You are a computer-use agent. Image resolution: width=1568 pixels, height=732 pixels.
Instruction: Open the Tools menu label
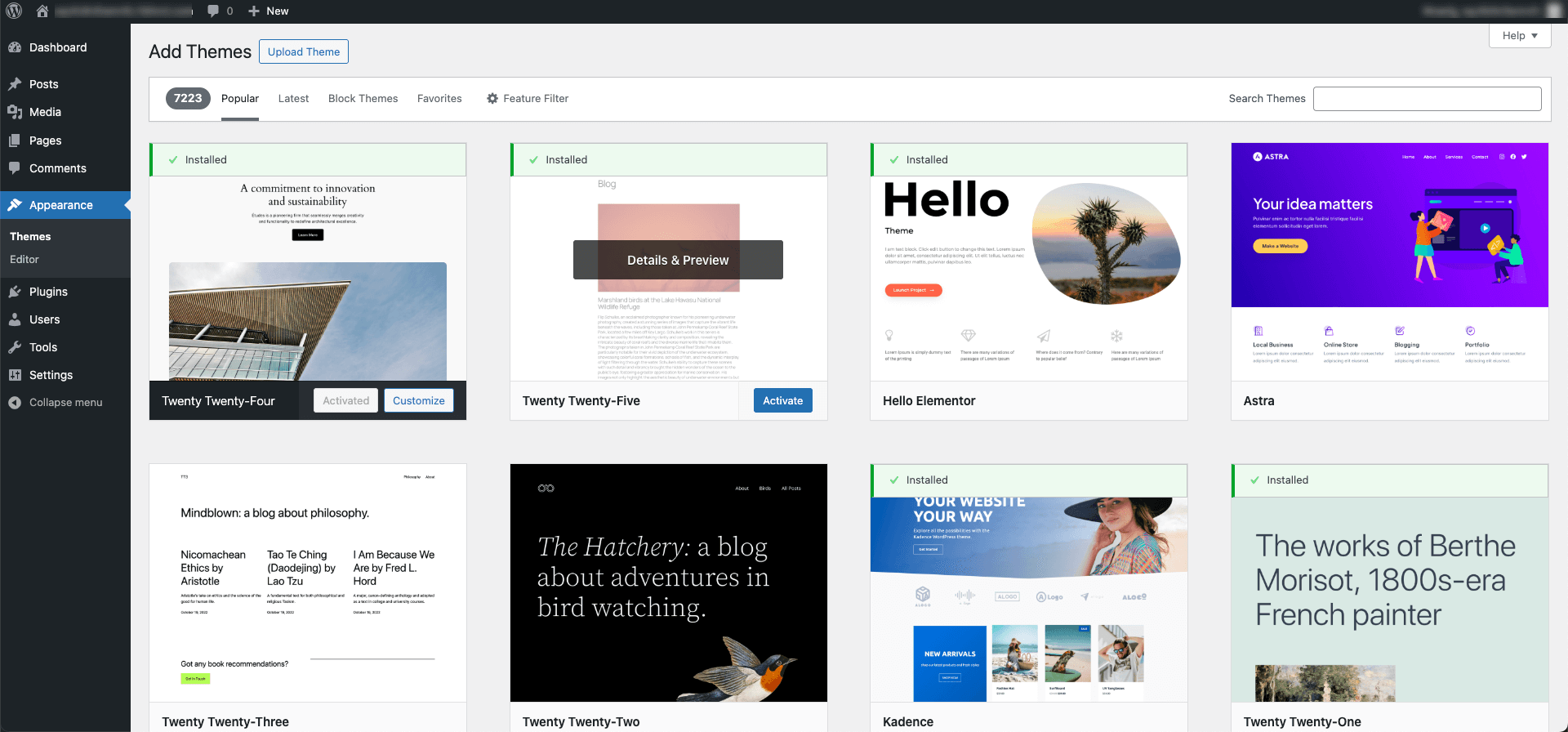click(x=43, y=347)
